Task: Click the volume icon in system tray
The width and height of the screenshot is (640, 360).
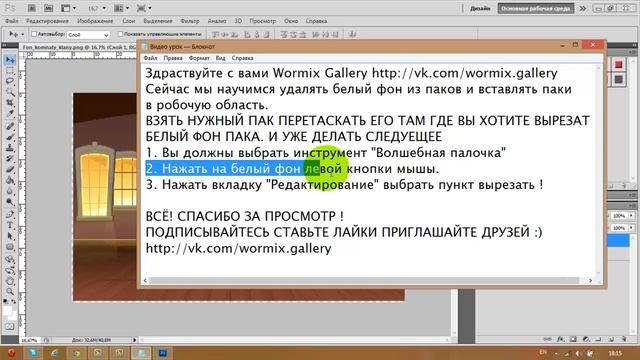Action: pyautogui.click(x=578, y=353)
